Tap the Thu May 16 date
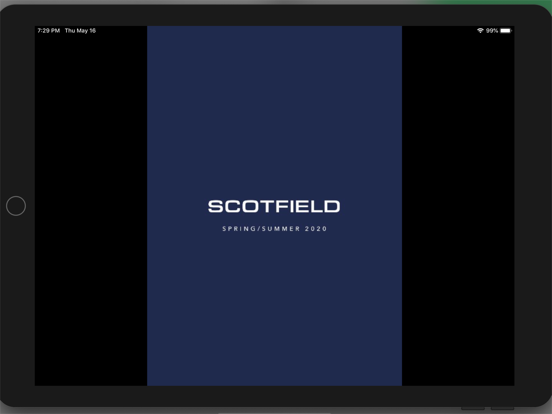Image resolution: width=552 pixels, height=414 pixels. point(80,31)
